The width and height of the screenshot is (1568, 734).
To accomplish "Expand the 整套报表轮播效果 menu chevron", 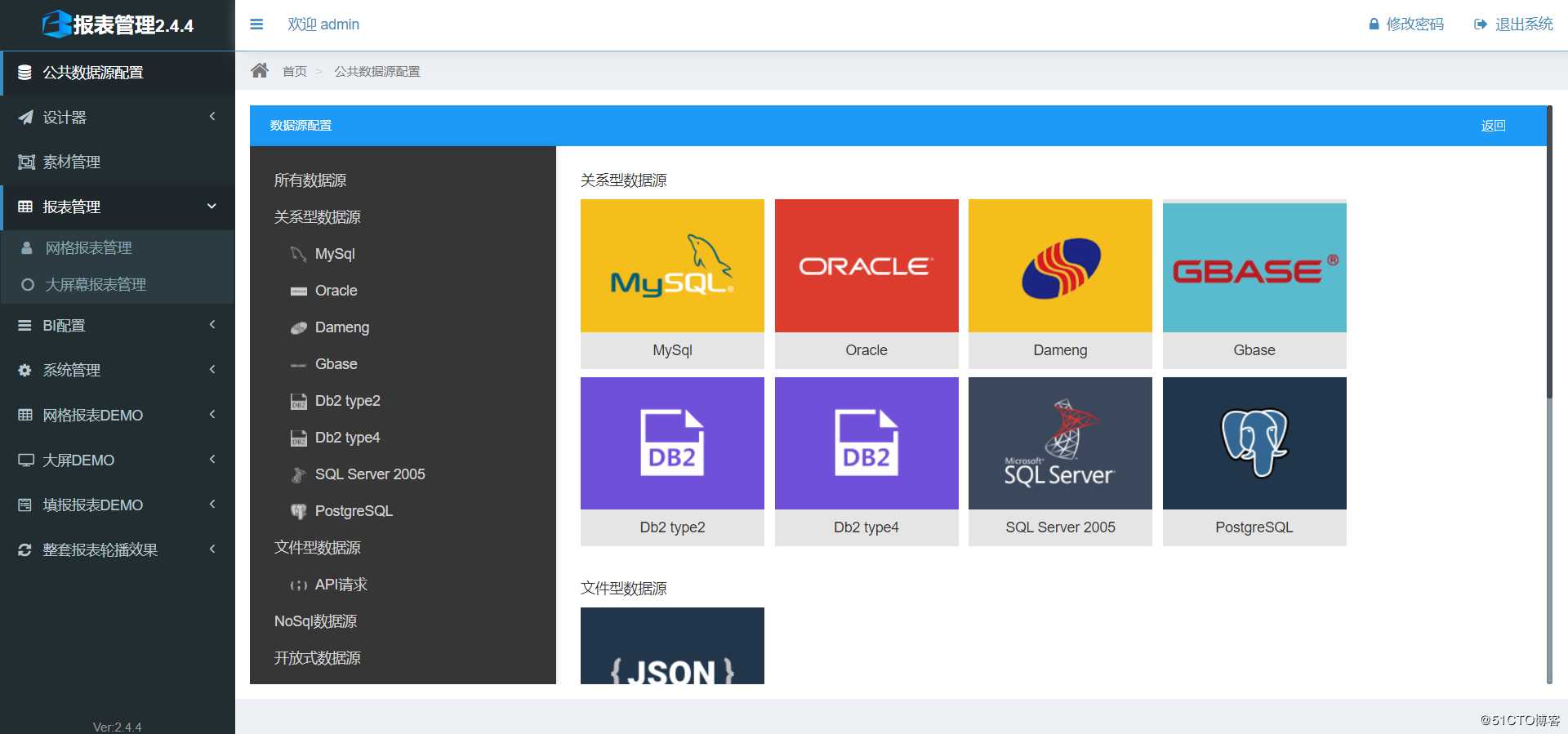I will point(212,549).
